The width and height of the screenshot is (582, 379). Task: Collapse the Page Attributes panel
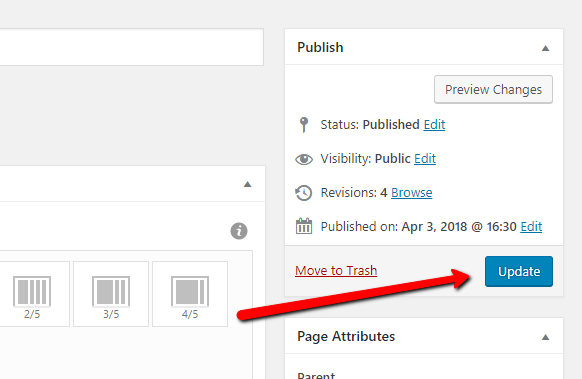click(x=545, y=337)
